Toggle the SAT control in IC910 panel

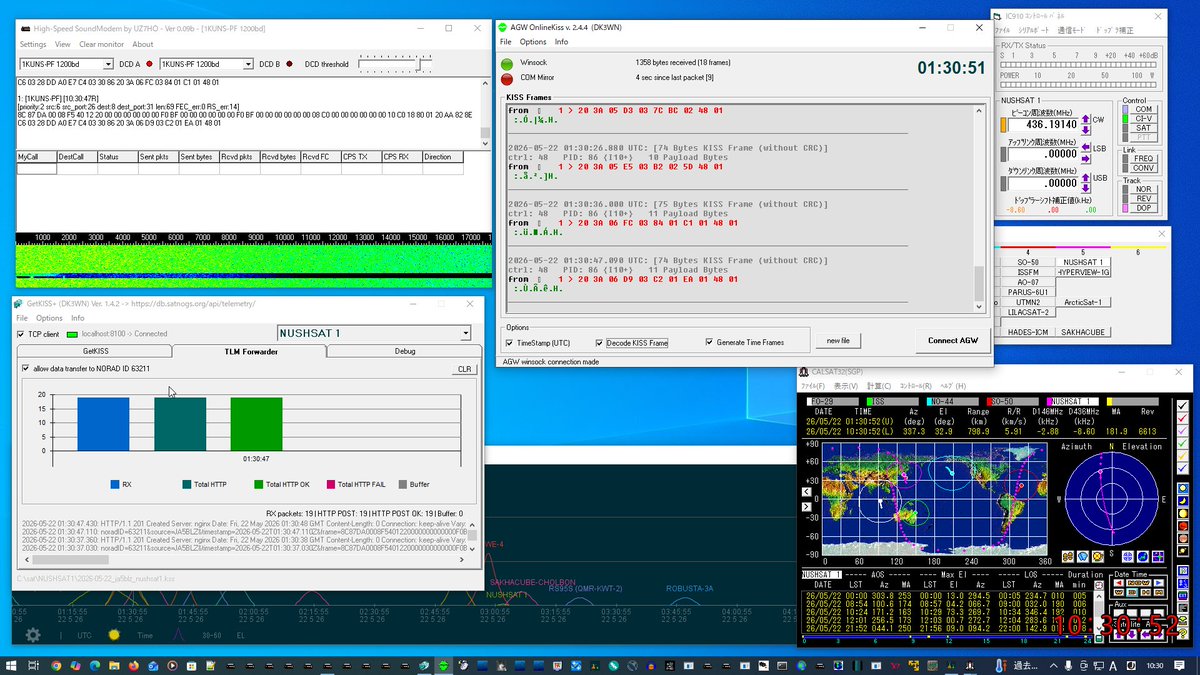click(x=1143, y=128)
